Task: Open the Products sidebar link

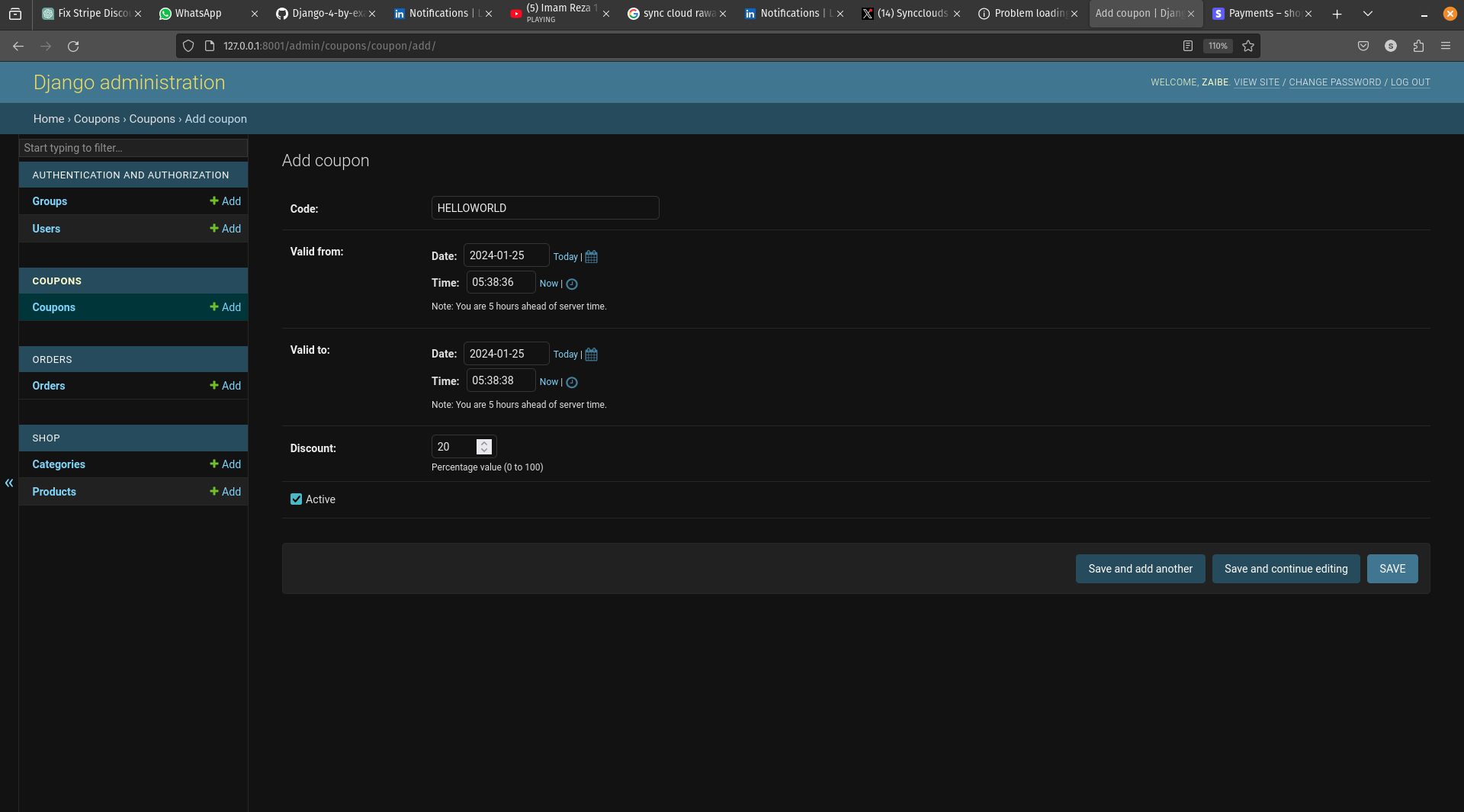Action: pos(54,492)
